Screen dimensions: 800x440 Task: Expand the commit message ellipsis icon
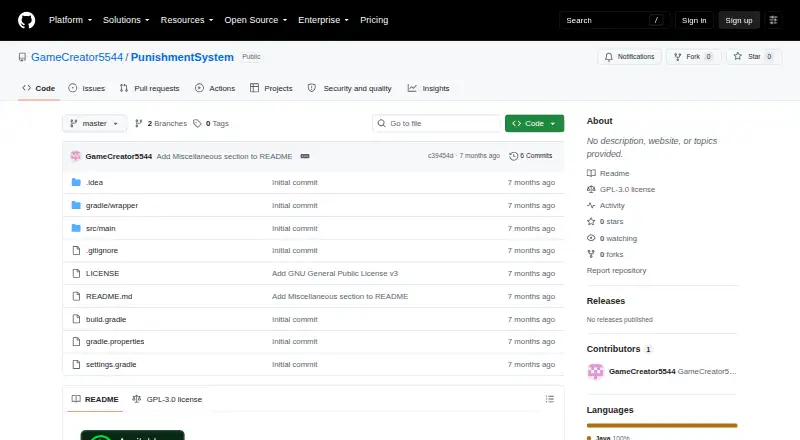point(305,156)
